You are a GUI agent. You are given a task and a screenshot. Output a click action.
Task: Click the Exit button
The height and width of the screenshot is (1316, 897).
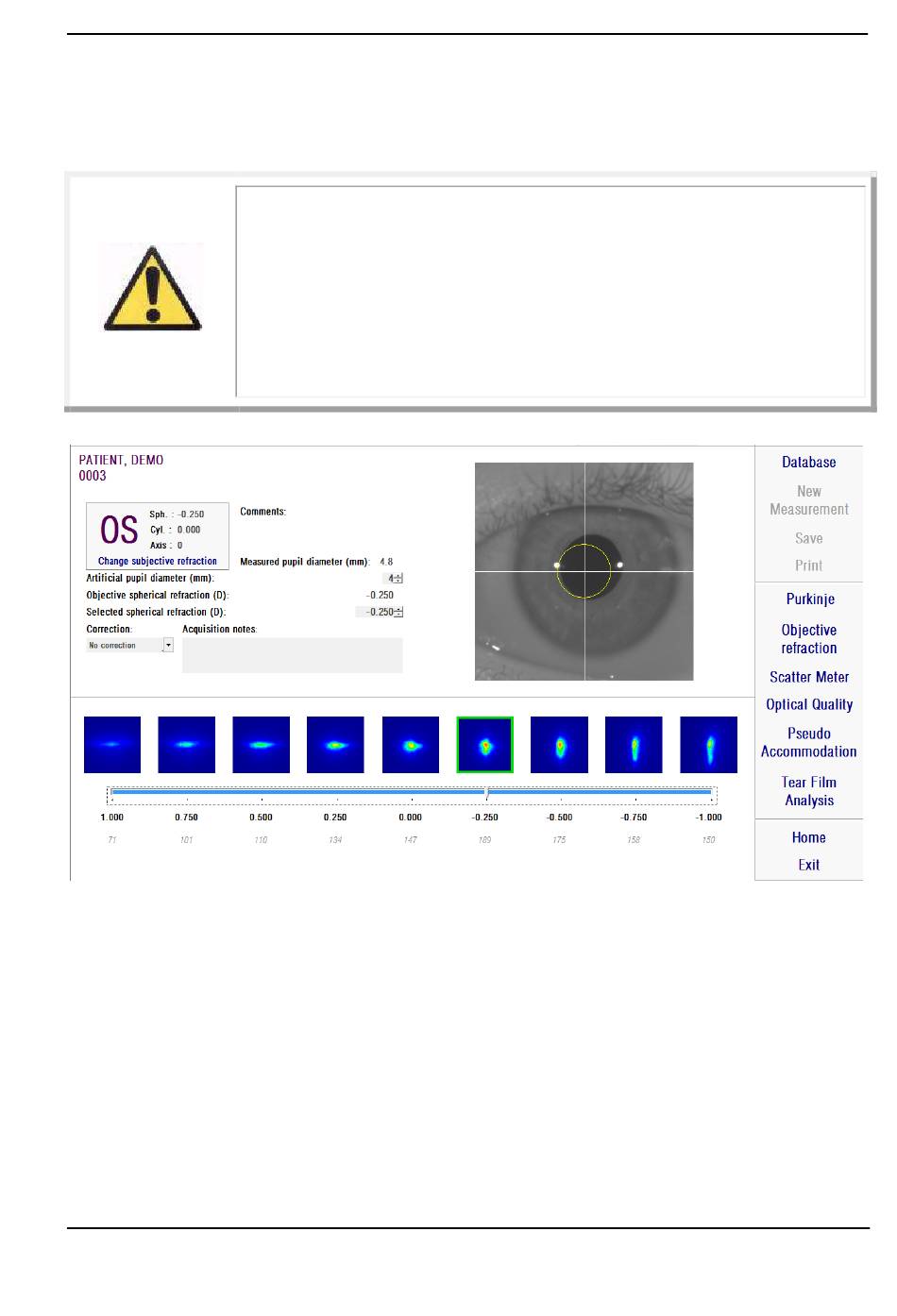808,865
